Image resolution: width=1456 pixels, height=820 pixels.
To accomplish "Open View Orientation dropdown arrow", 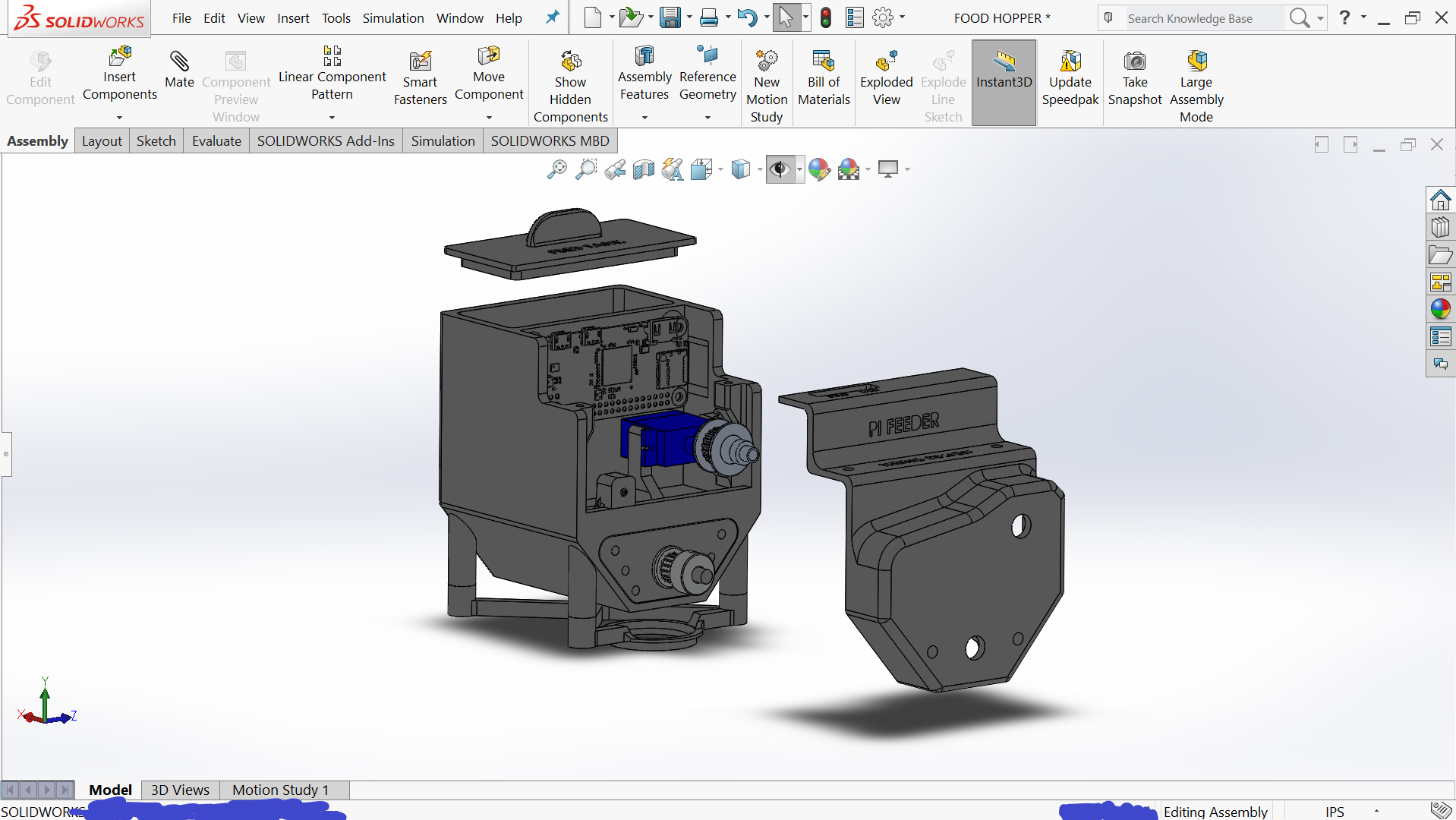I will (720, 169).
